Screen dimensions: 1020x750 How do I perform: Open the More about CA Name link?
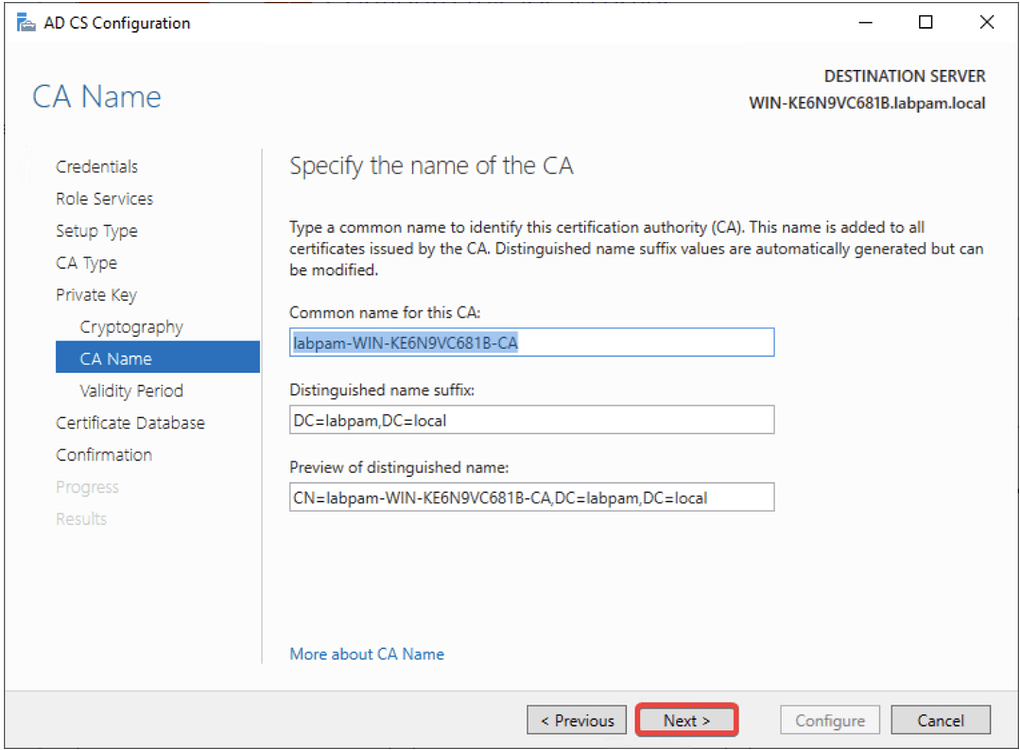click(x=366, y=654)
